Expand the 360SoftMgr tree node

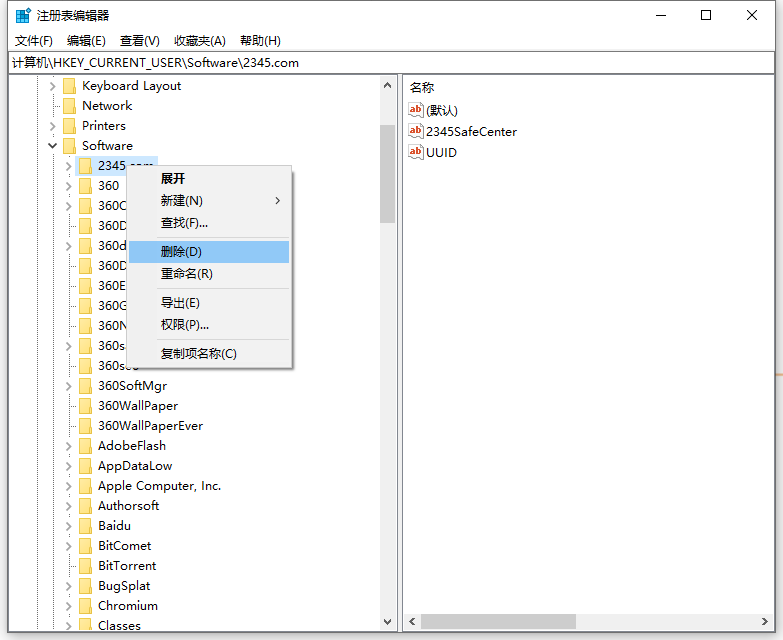[x=69, y=386]
